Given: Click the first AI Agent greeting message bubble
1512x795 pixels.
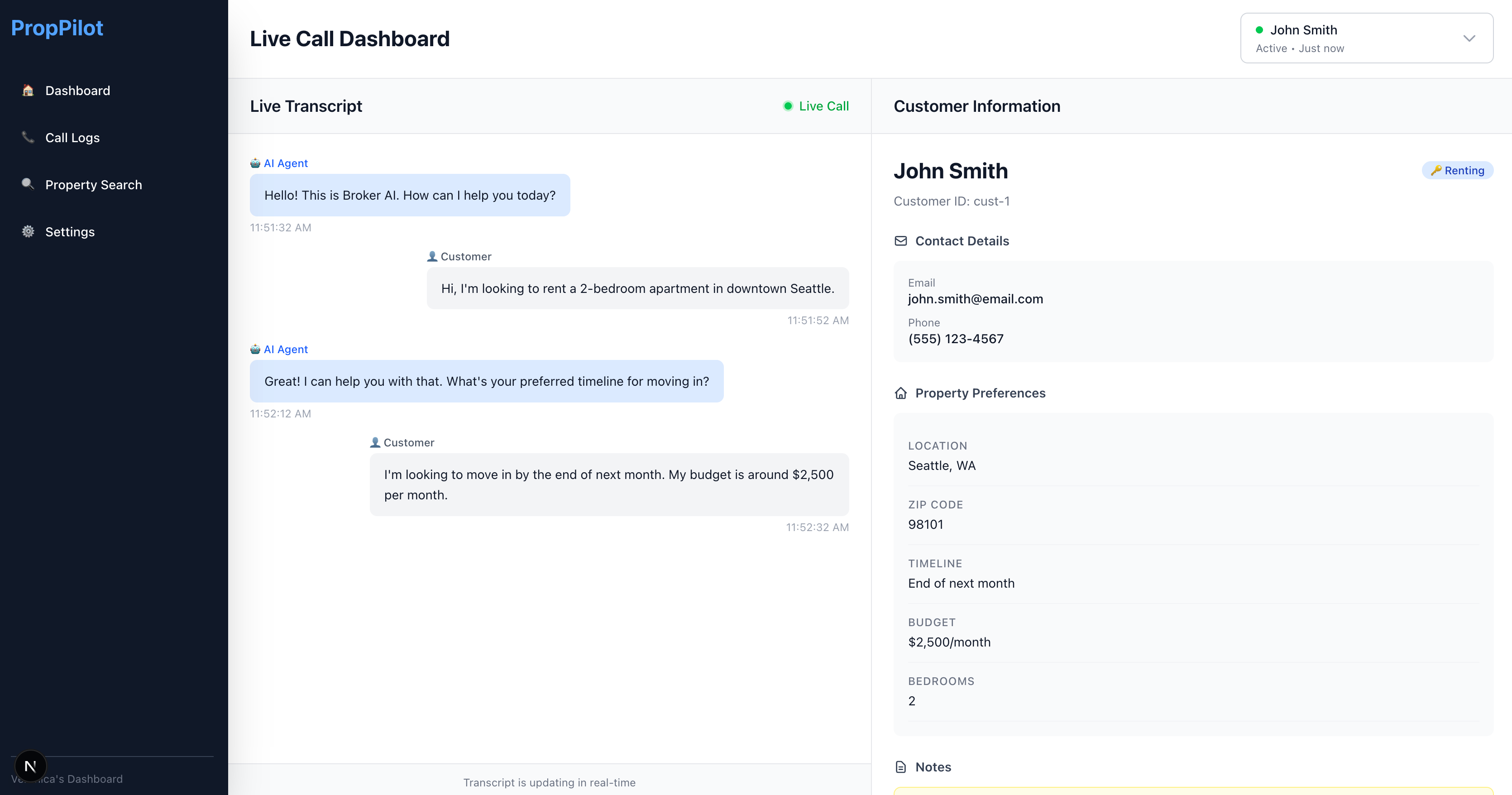Looking at the screenshot, I should 410,195.
